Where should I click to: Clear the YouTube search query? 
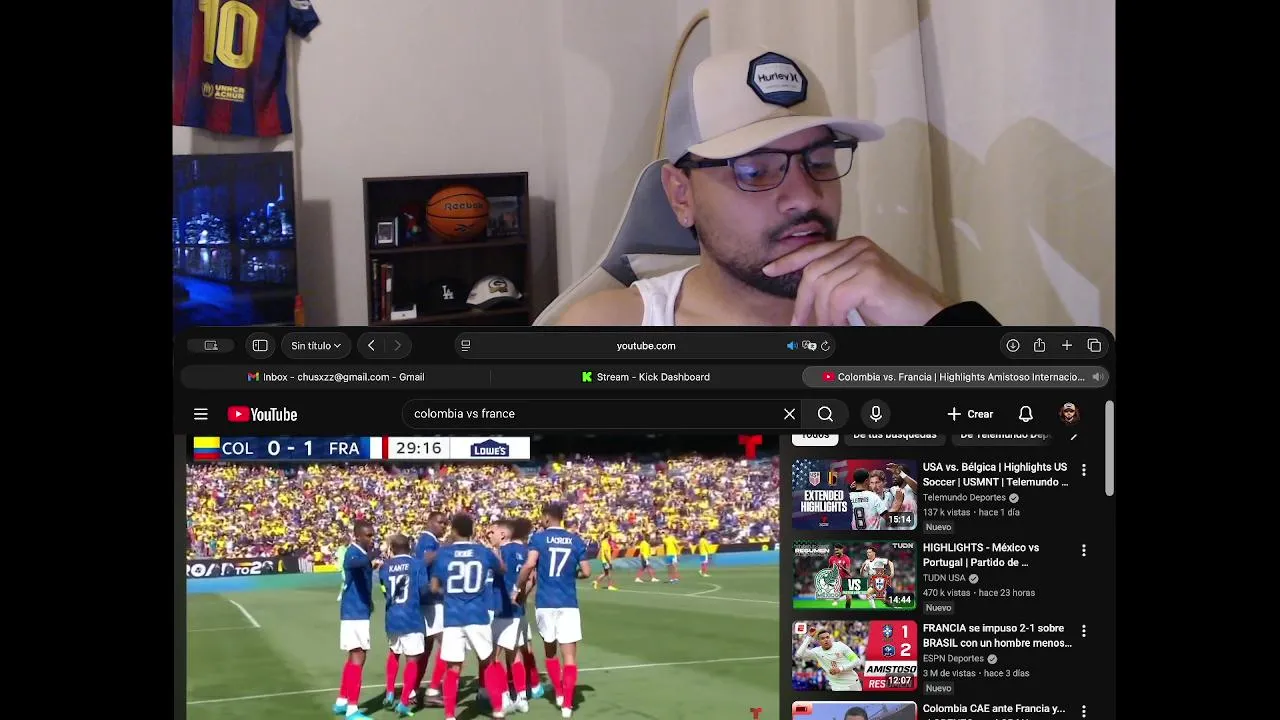pos(789,414)
